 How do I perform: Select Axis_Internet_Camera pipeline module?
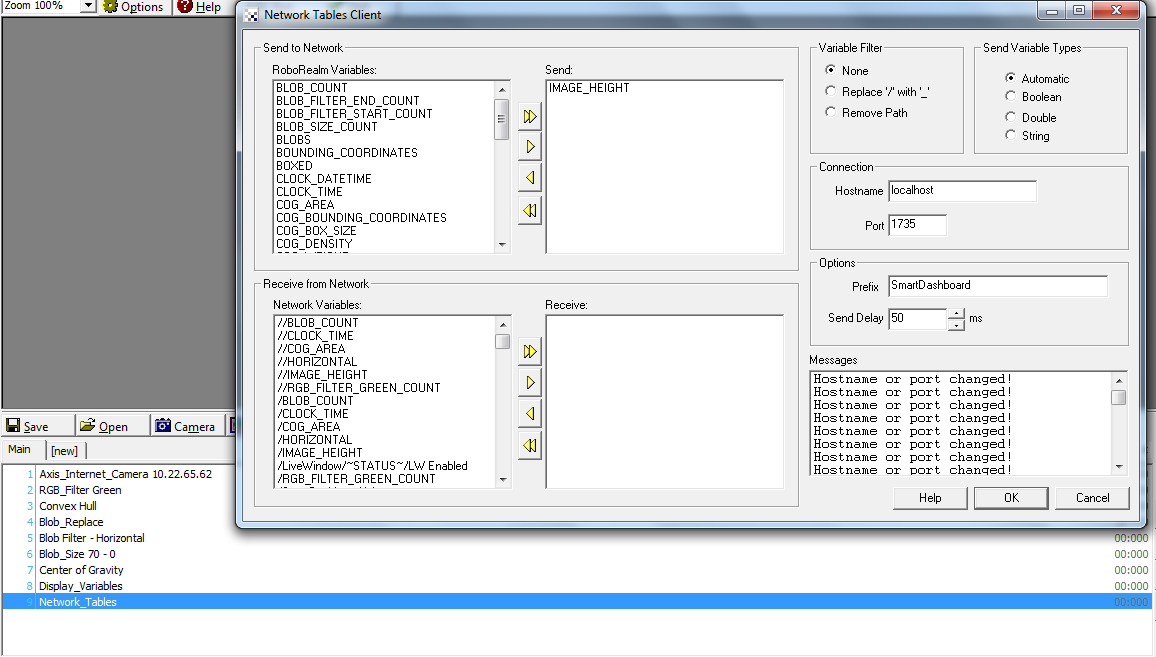click(x=125, y=474)
